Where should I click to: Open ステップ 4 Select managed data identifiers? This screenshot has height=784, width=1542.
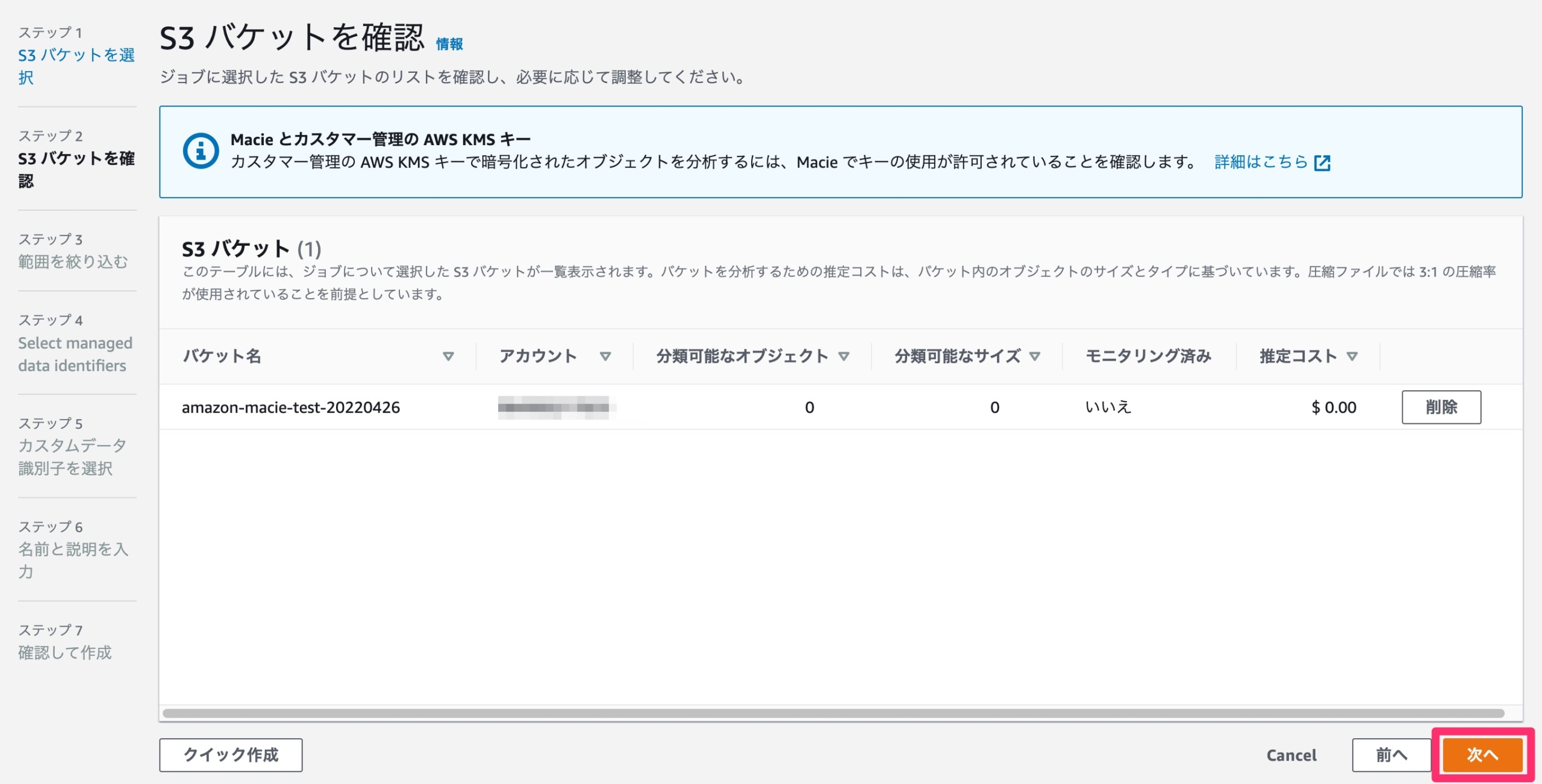[x=74, y=354]
